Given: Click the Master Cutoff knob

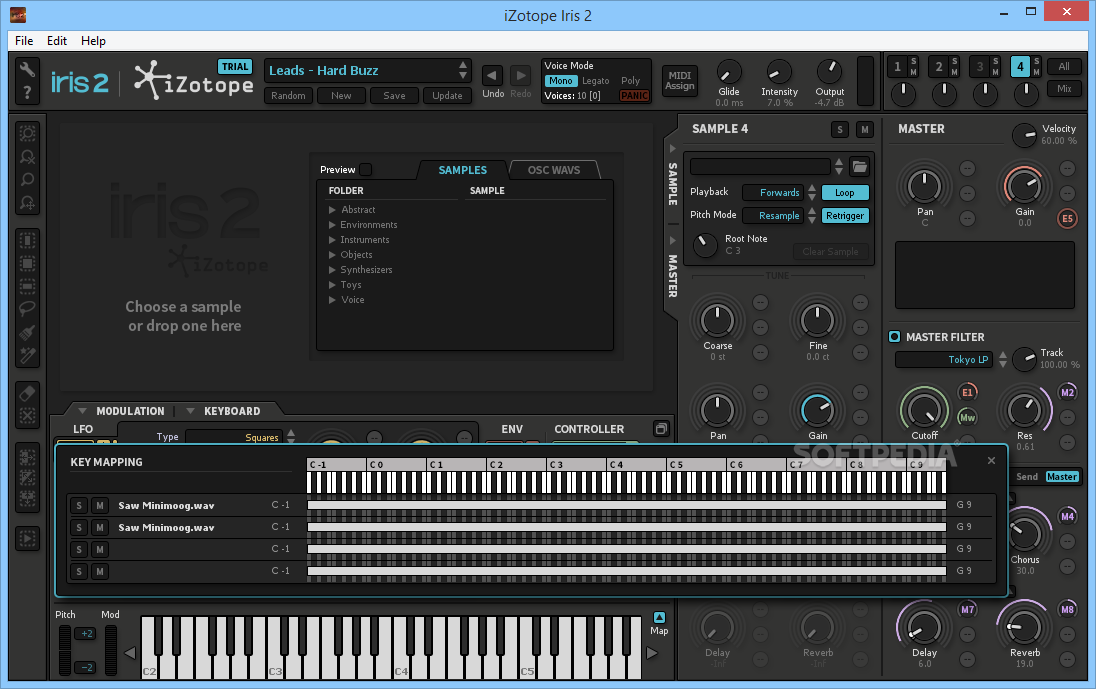Looking at the screenshot, I should pos(924,410).
